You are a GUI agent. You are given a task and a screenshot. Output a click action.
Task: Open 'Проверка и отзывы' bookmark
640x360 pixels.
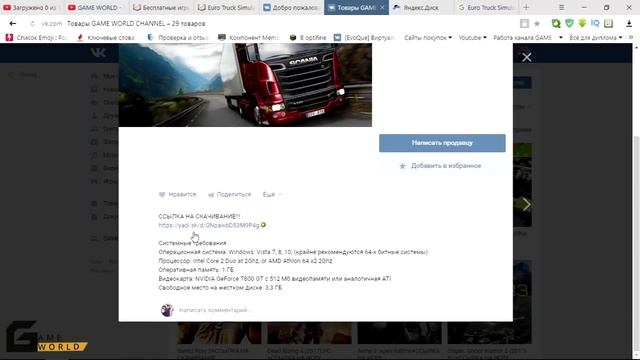[x=178, y=38]
